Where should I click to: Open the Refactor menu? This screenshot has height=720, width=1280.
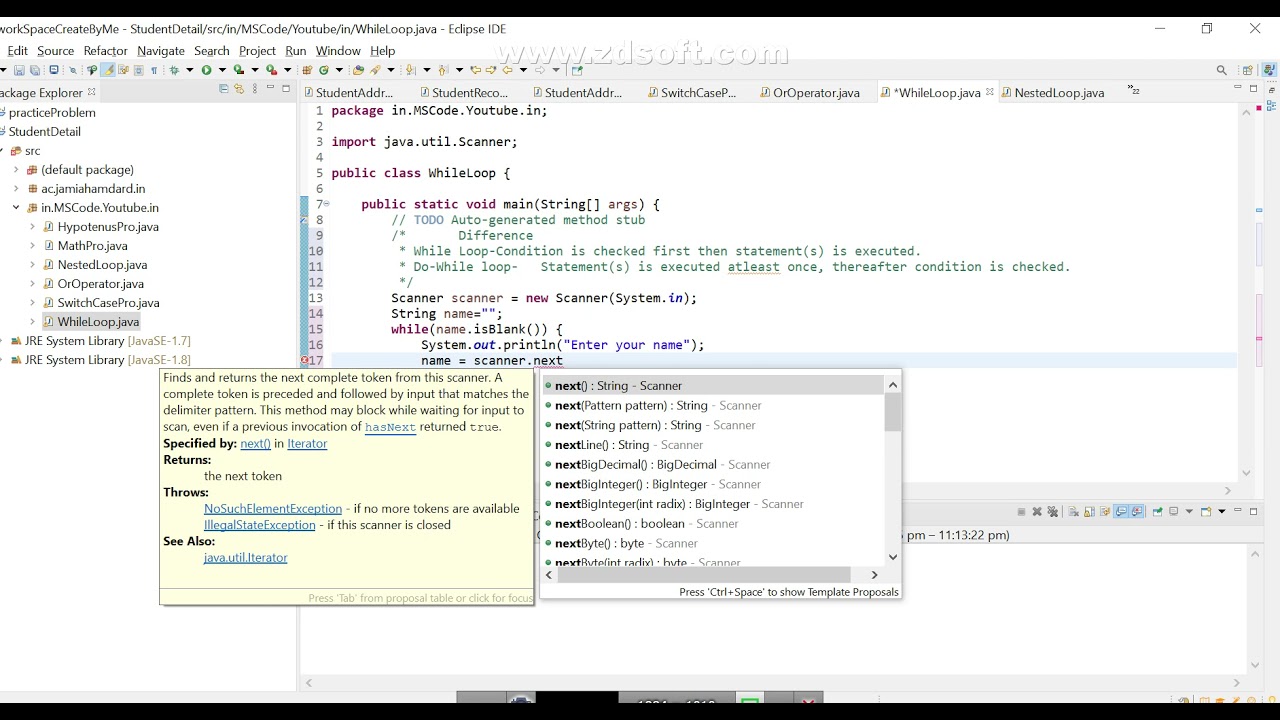[x=105, y=51]
